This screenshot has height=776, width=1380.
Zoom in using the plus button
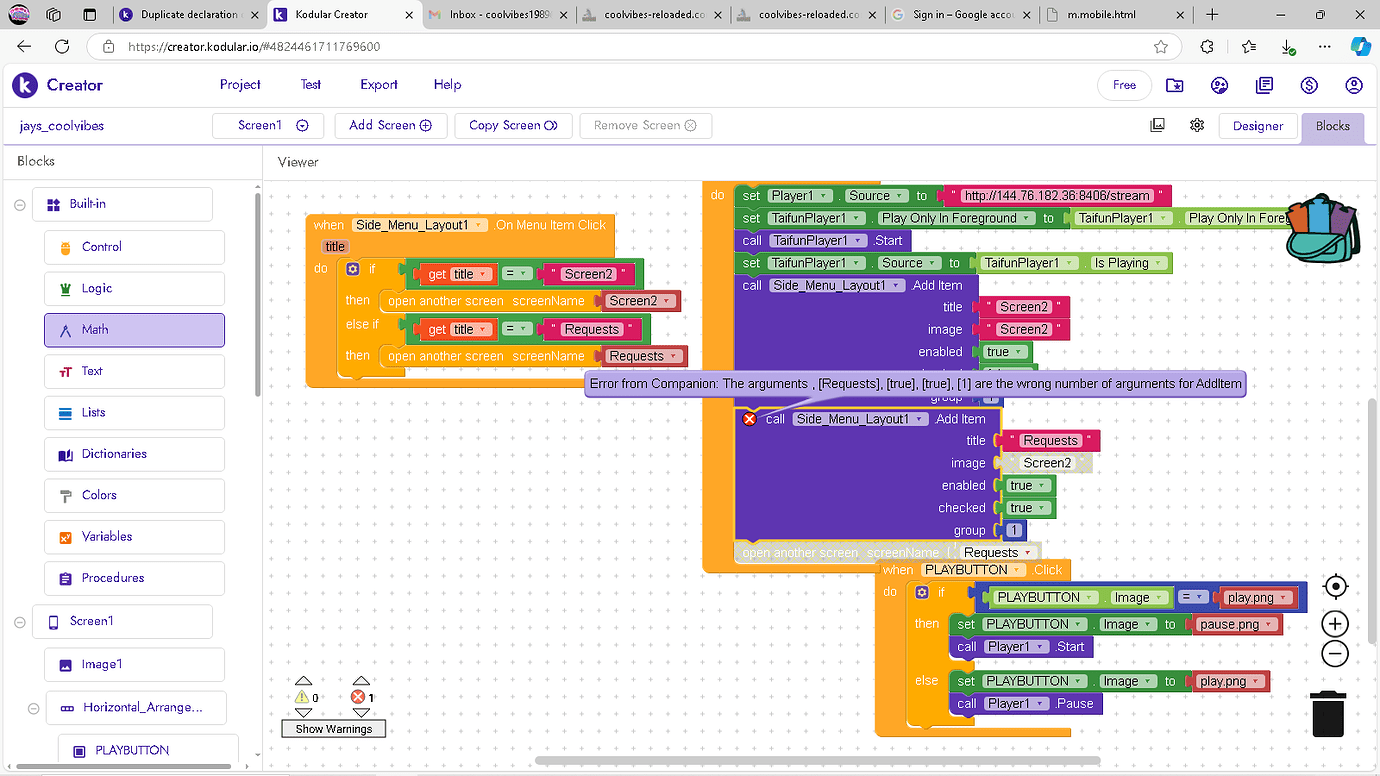point(1334,623)
